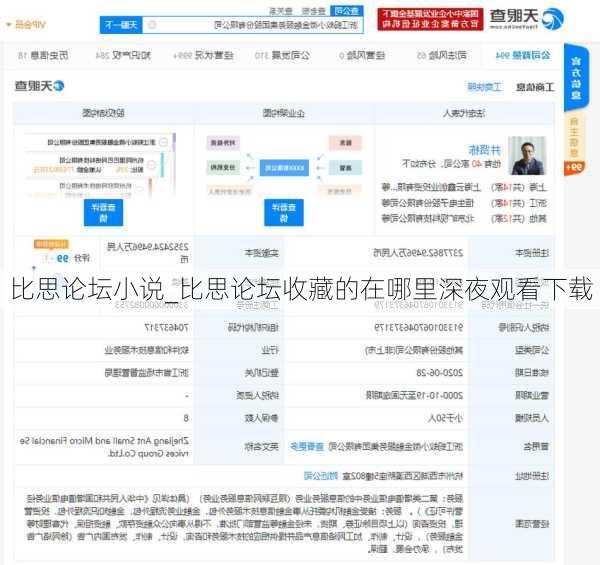Select English name Zhejiang Ant Small and Micro
The image size is (600, 565).
click(104, 447)
